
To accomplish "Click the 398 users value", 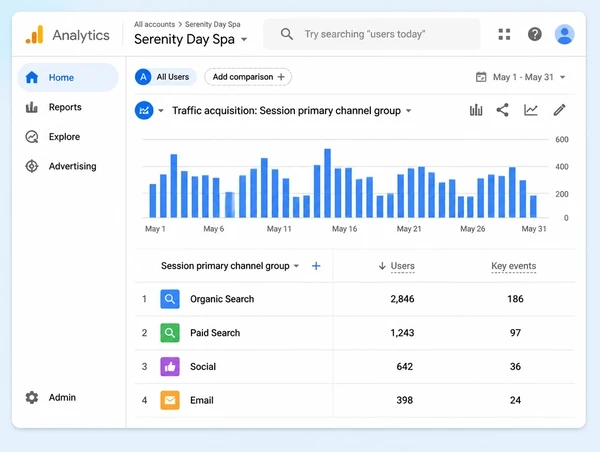I will click(404, 400).
